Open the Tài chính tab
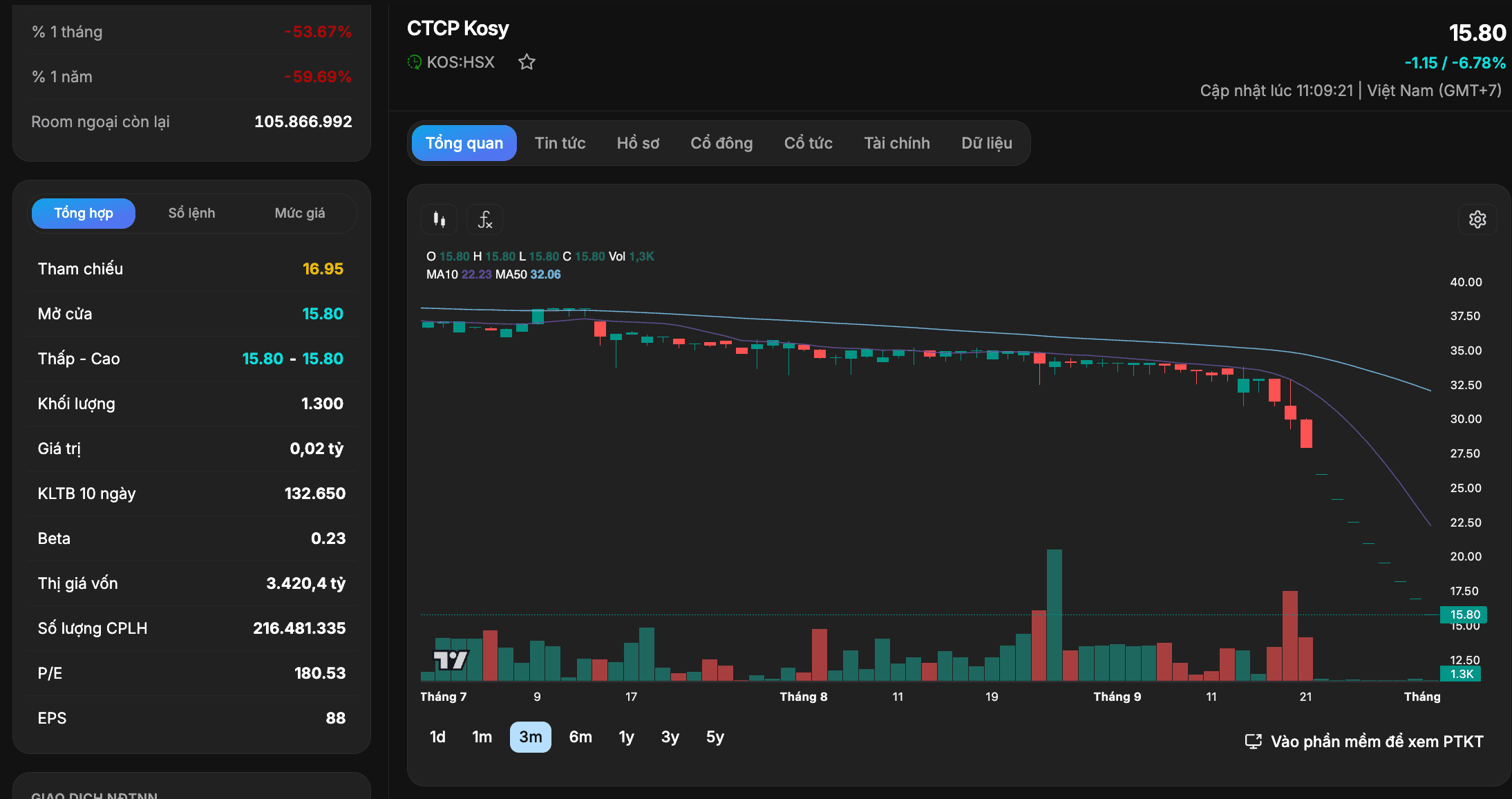Viewport: 1512px width, 799px height. [x=897, y=143]
